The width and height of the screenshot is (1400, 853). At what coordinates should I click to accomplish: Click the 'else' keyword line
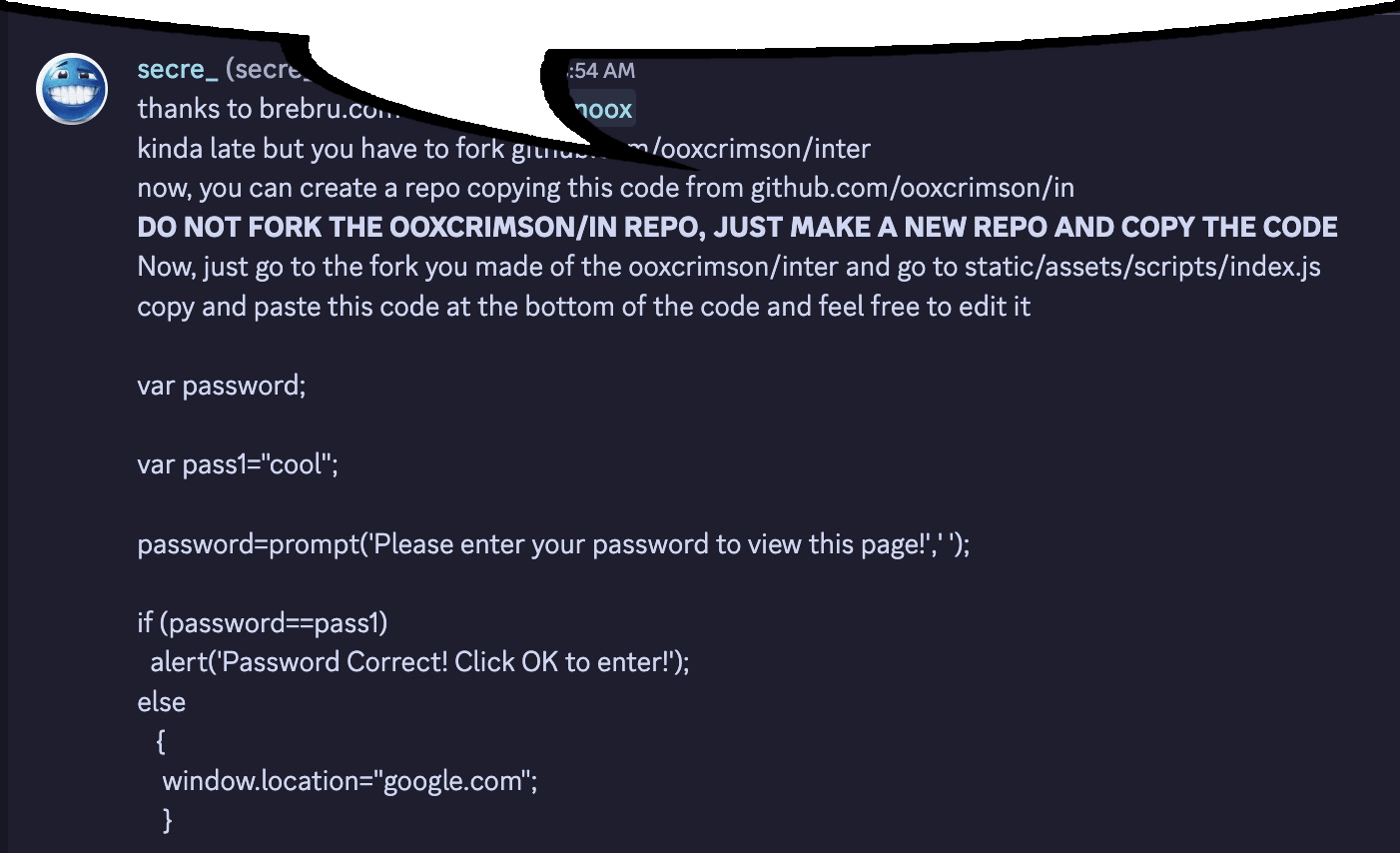(162, 702)
